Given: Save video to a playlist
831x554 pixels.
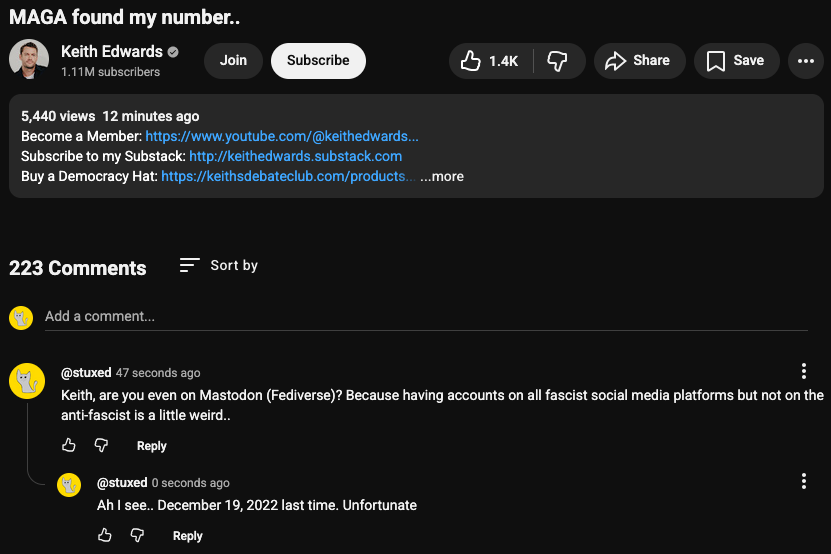Looking at the screenshot, I should coord(735,61).
